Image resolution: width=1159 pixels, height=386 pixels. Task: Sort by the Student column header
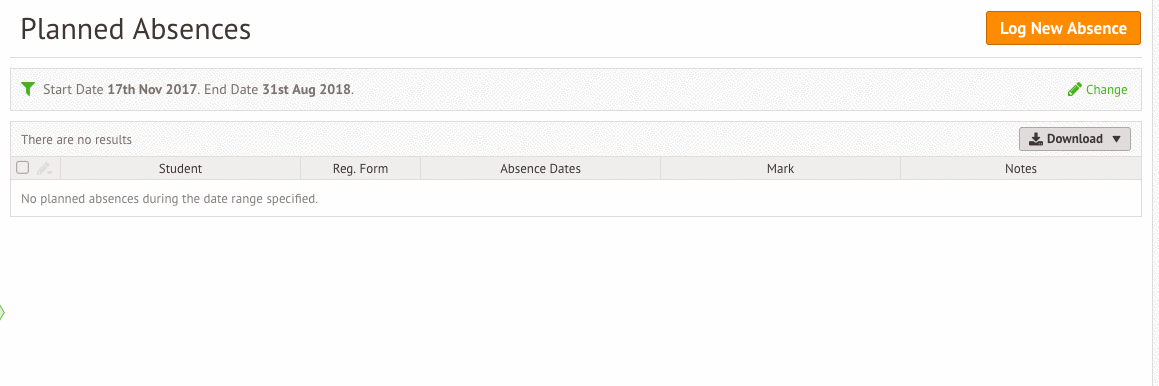(180, 169)
